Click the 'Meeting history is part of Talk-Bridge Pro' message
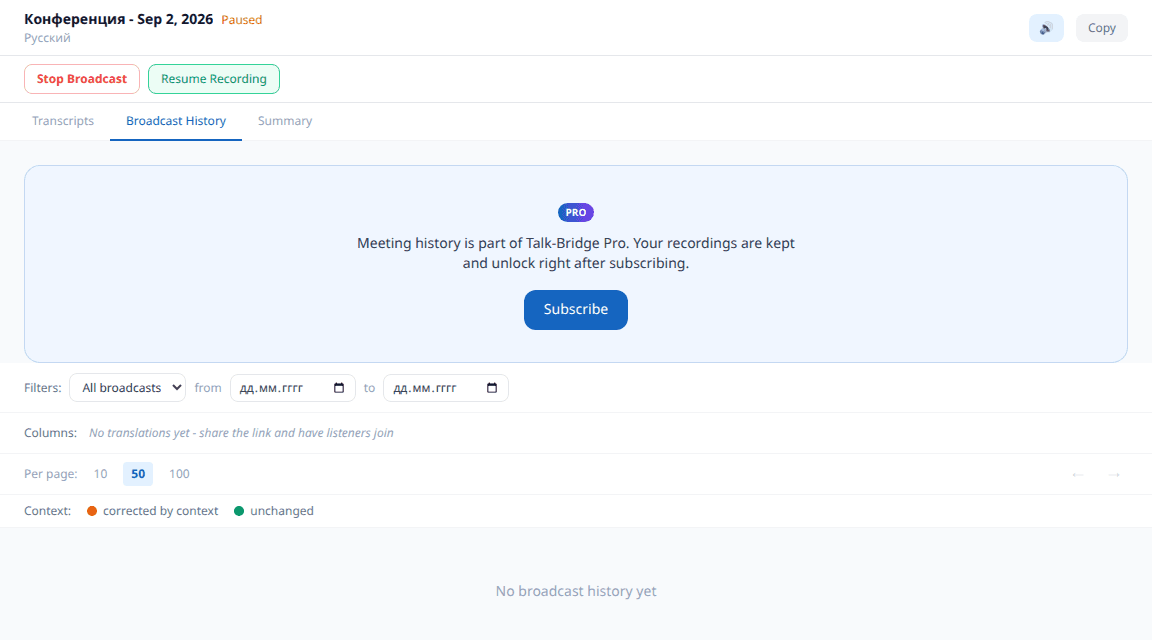The width and height of the screenshot is (1152, 640). [576, 253]
